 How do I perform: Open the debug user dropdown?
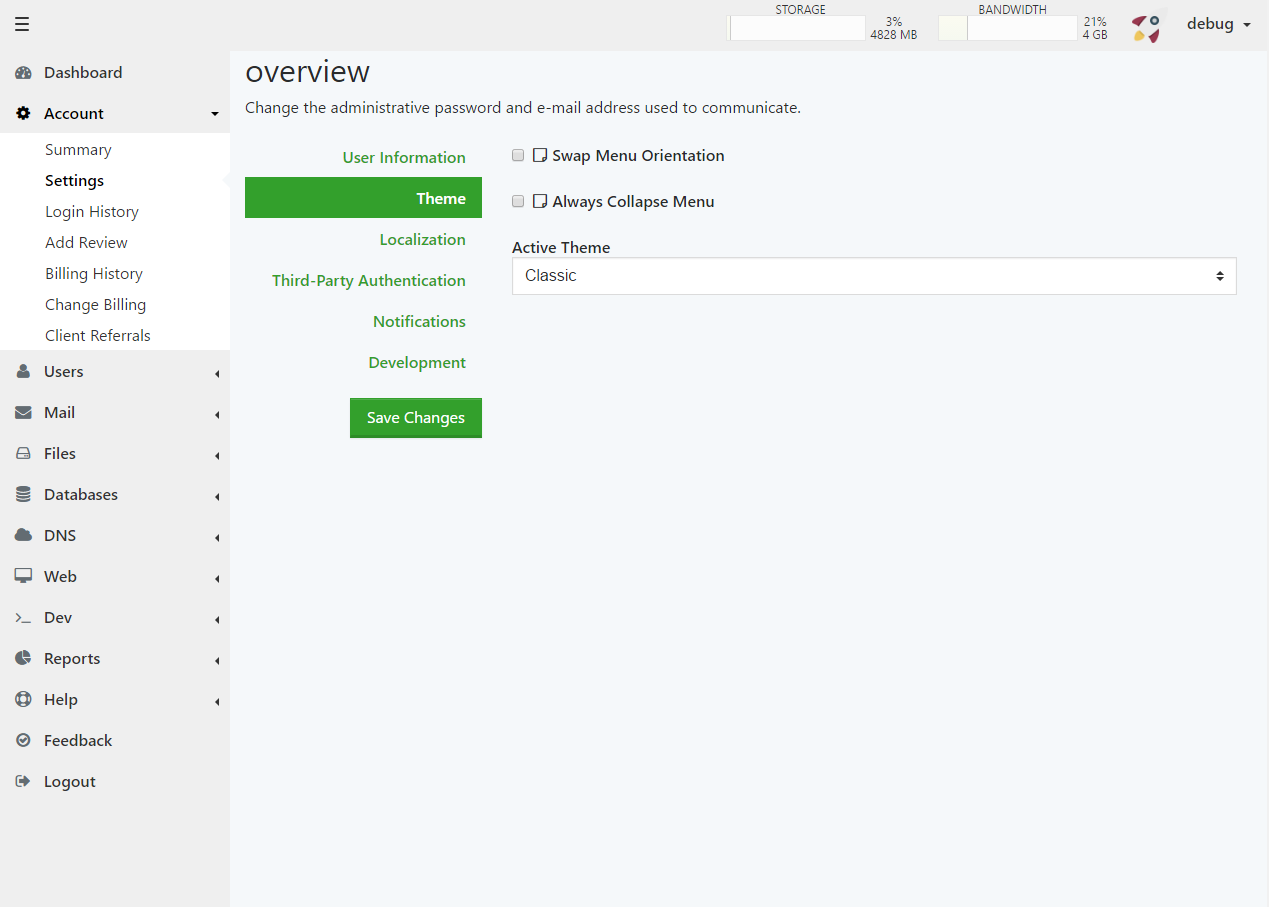click(1218, 24)
